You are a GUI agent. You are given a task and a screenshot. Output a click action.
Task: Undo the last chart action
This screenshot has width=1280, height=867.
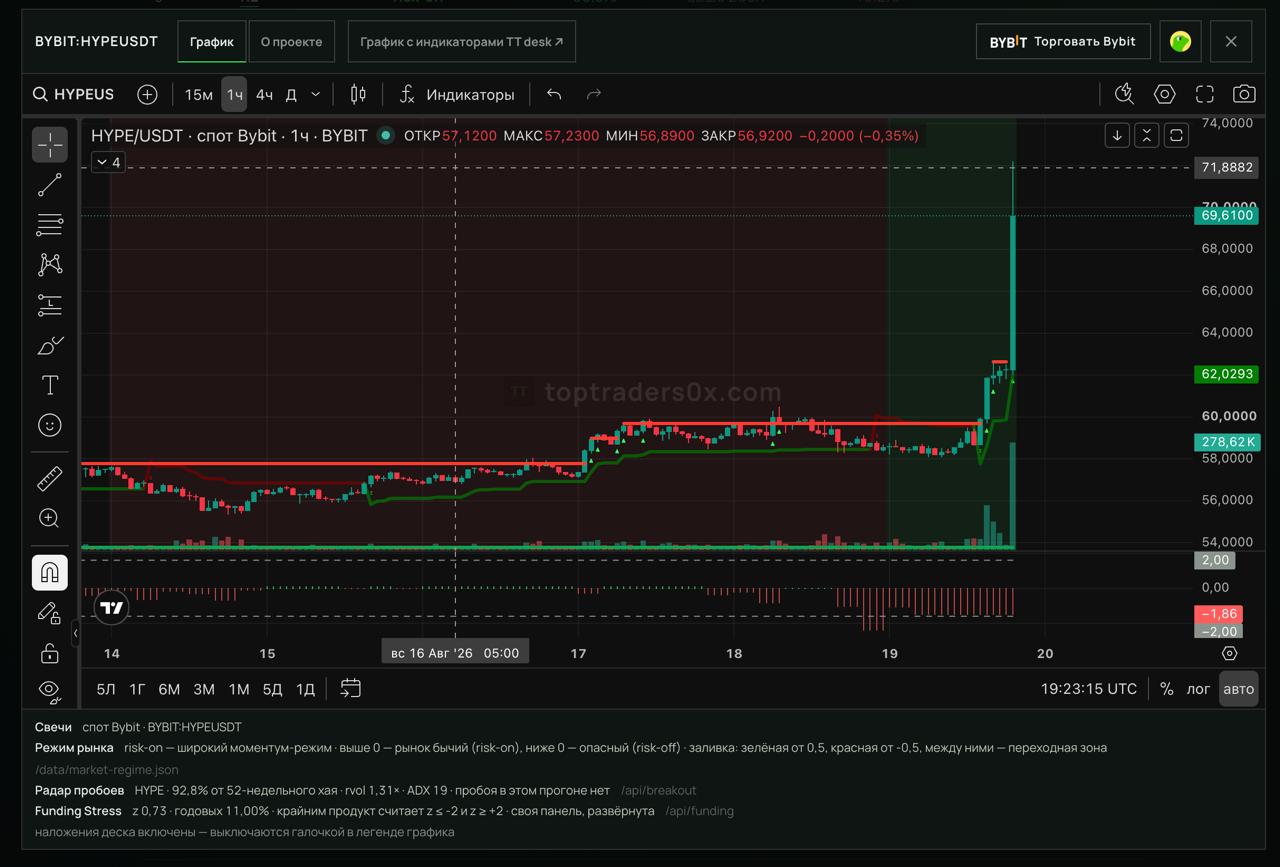click(x=554, y=94)
